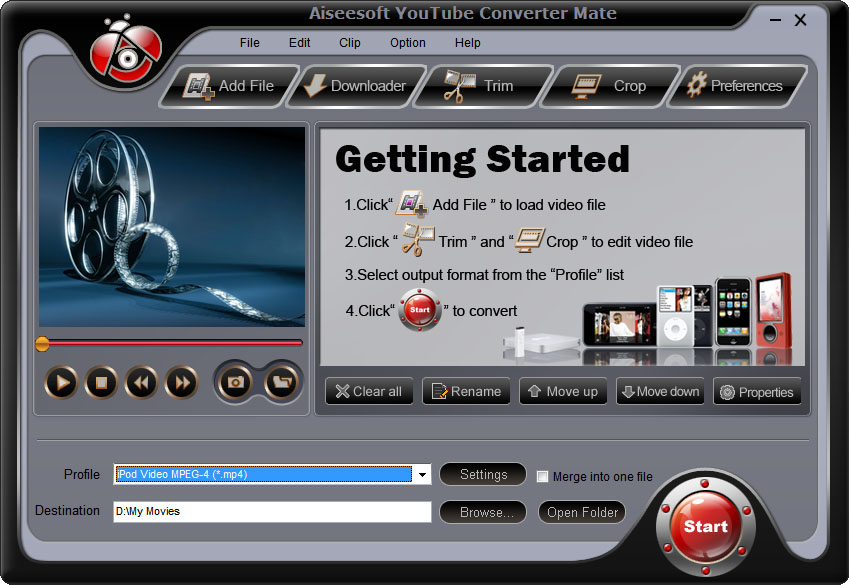Stop video playback
This screenshot has width=850, height=585.
pos(101,382)
